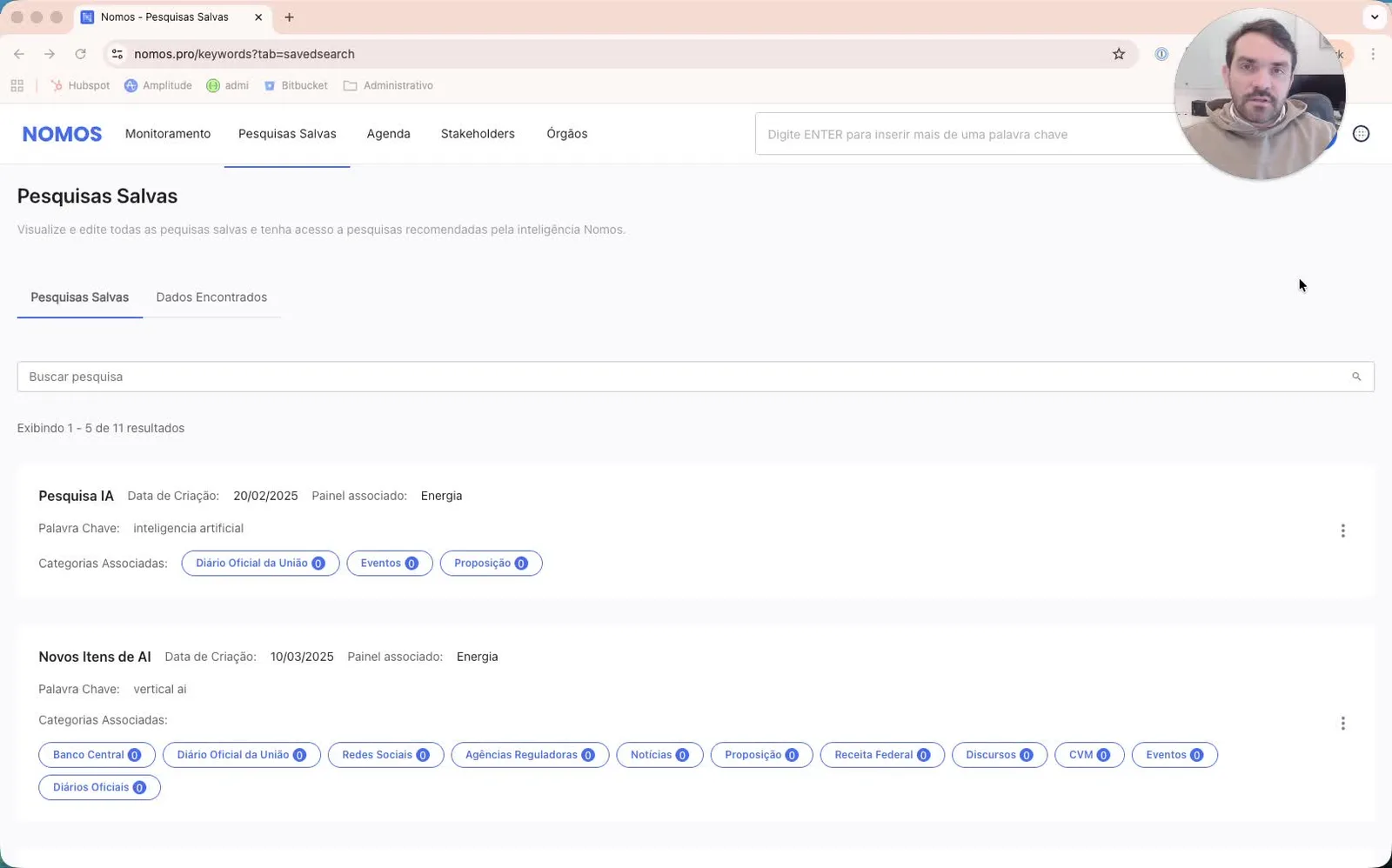
Task: Click keyword text 'inteligencia artificial'
Action: [x=188, y=528]
